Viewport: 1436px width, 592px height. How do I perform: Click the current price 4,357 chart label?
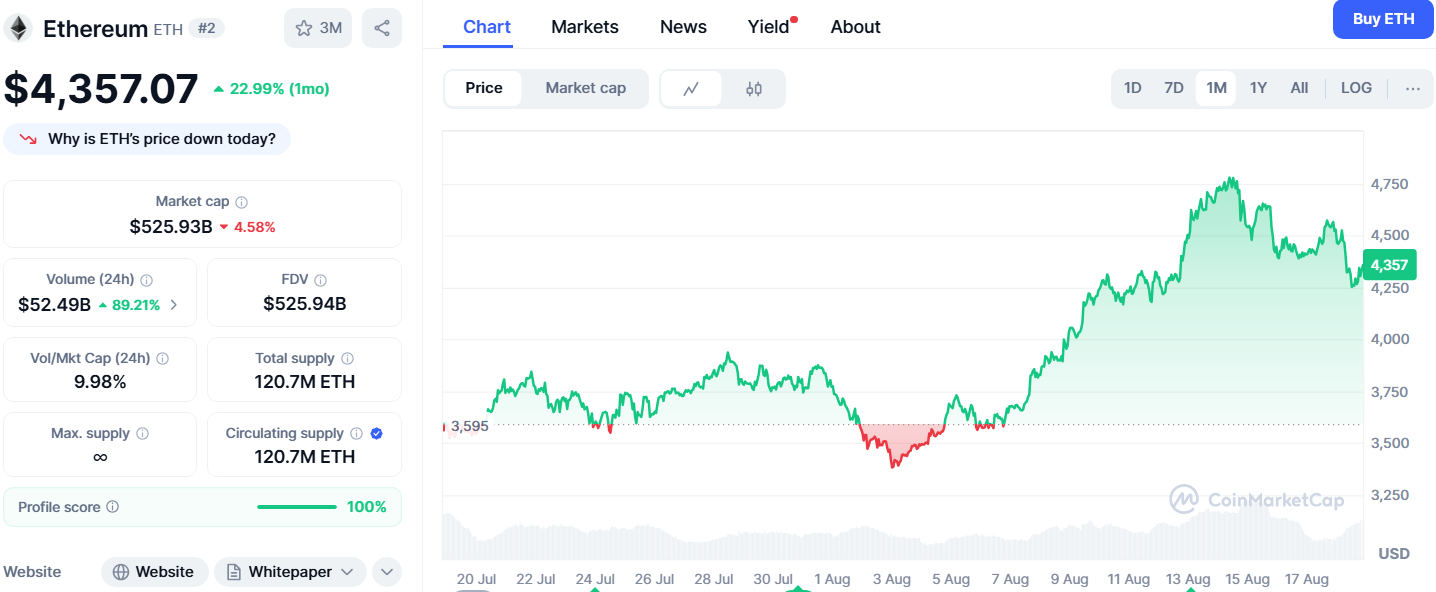(1390, 265)
